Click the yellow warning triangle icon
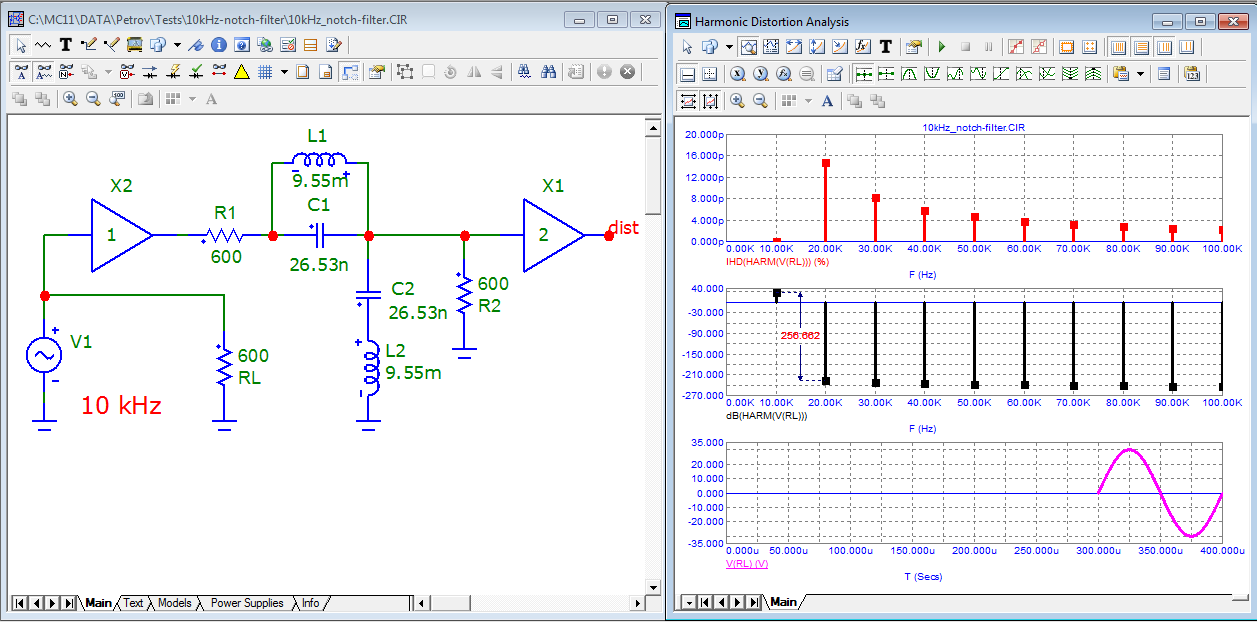1257x622 pixels. click(241, 72)
